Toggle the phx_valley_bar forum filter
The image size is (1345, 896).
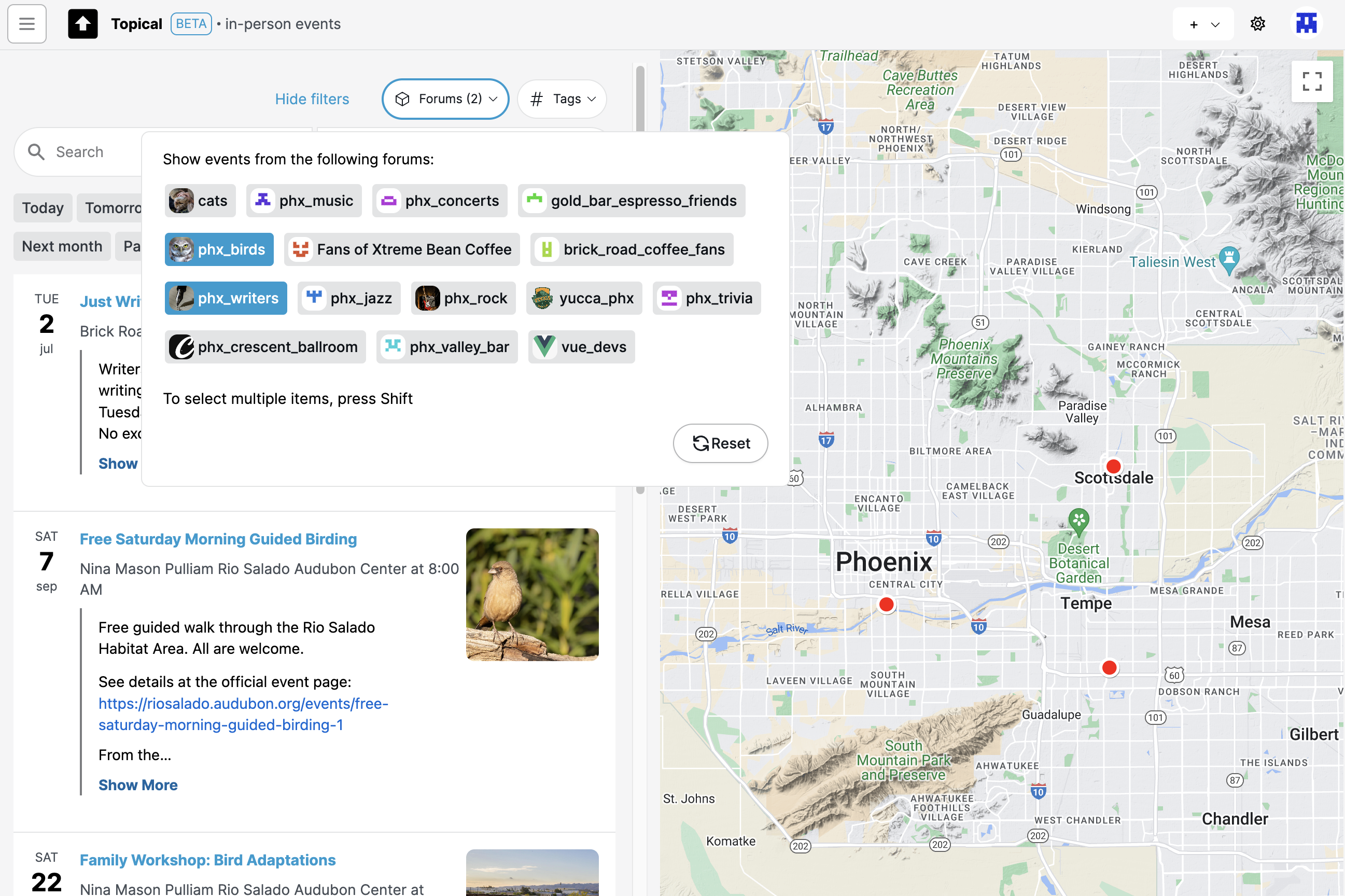click(x=447, y=347)
